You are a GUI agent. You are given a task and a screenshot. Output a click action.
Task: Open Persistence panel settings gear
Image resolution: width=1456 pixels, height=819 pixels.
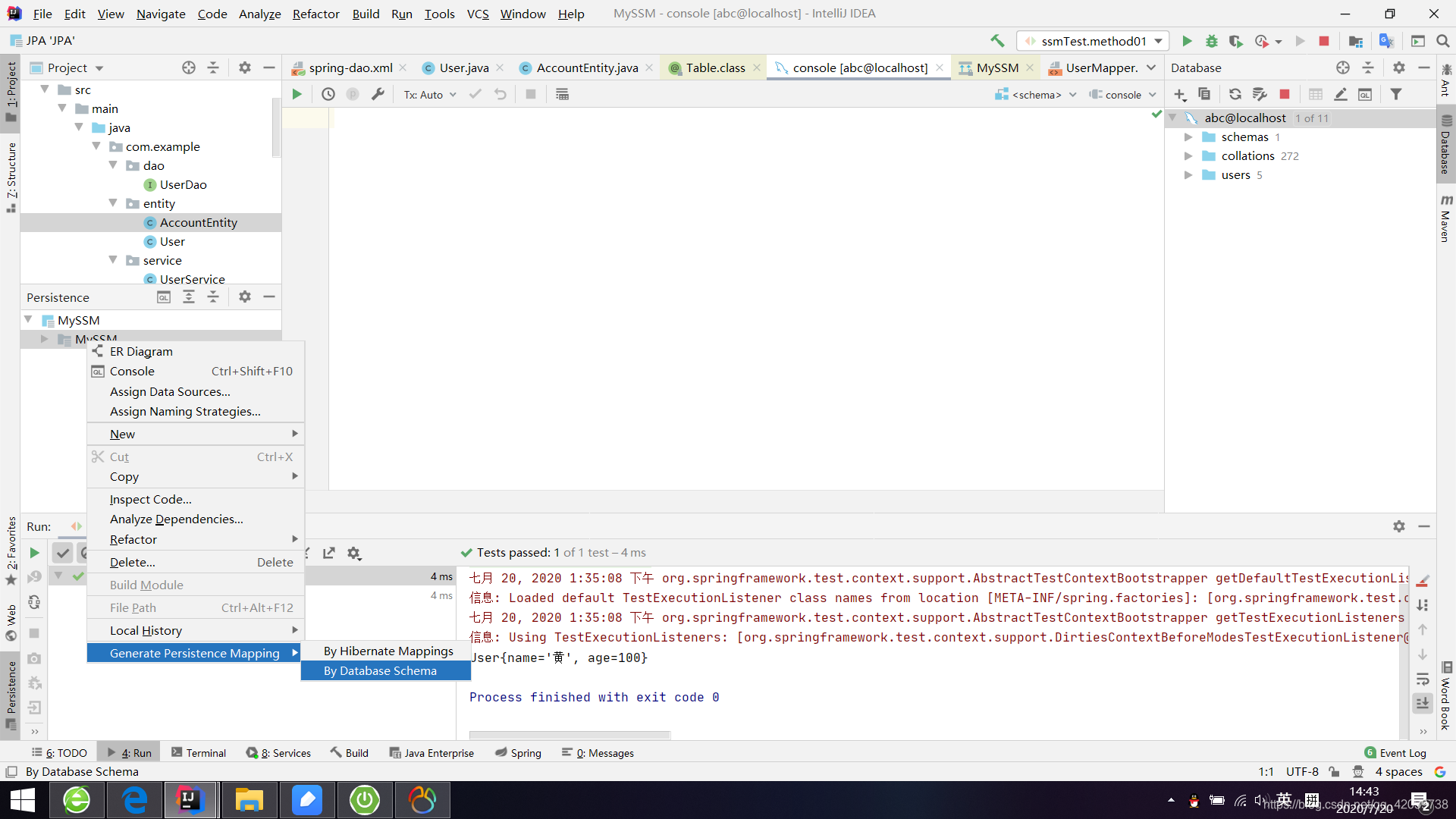[x=244, y=297]
